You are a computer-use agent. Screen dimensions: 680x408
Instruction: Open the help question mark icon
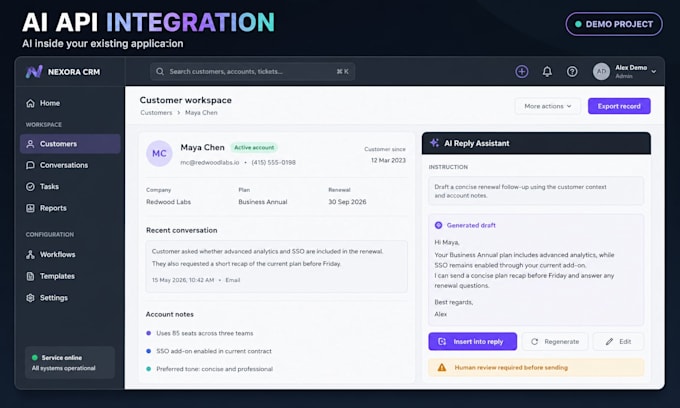click(x=572, y=72)
